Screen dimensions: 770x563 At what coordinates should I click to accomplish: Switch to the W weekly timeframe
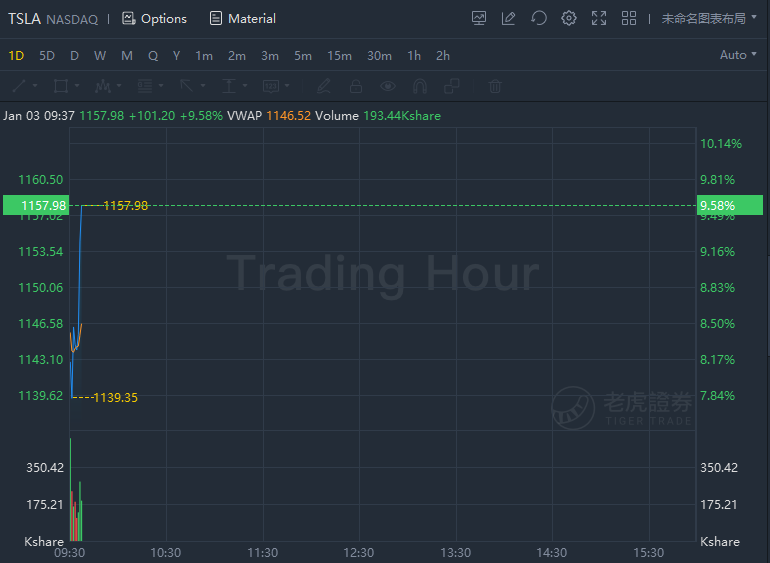click(100, 56)
